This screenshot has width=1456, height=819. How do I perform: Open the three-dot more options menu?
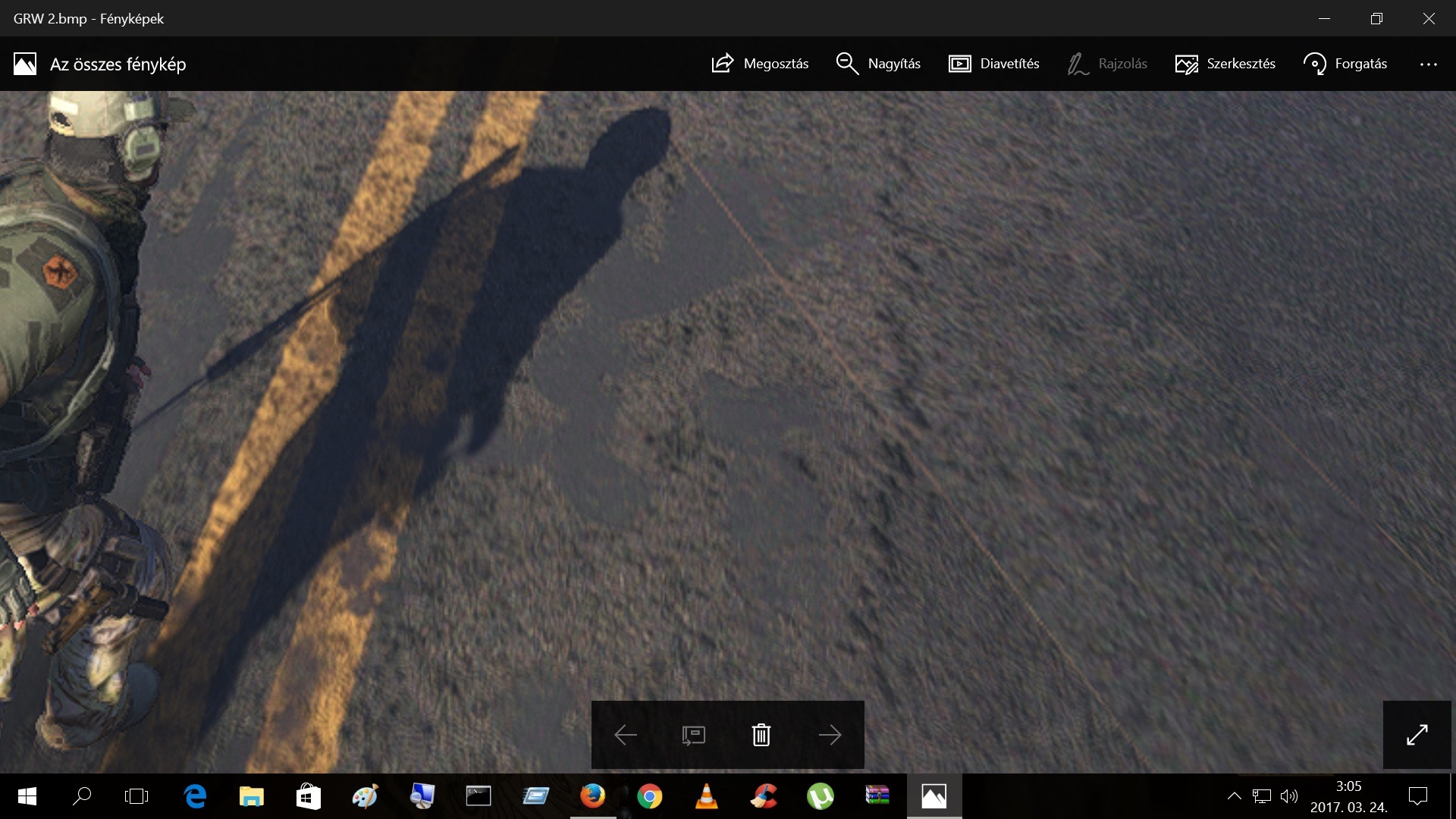coord(1428,64)
